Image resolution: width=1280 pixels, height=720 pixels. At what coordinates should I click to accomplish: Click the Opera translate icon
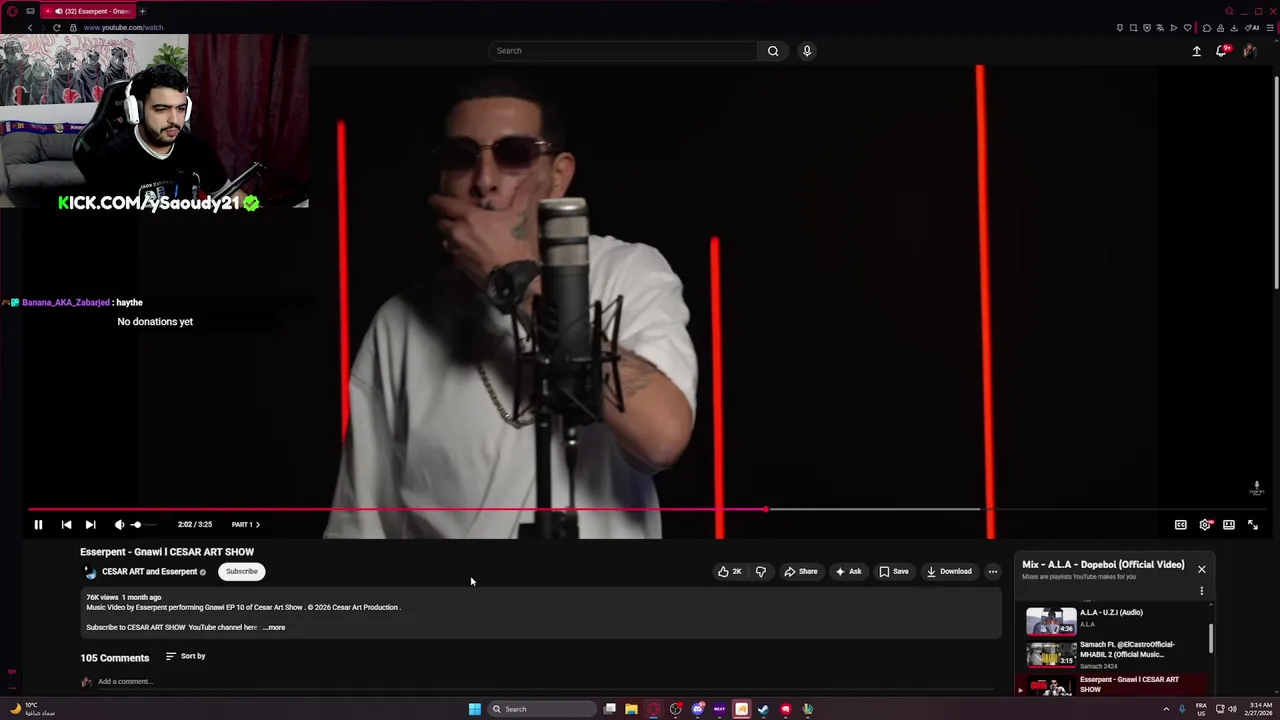[x=1160, y=28]
